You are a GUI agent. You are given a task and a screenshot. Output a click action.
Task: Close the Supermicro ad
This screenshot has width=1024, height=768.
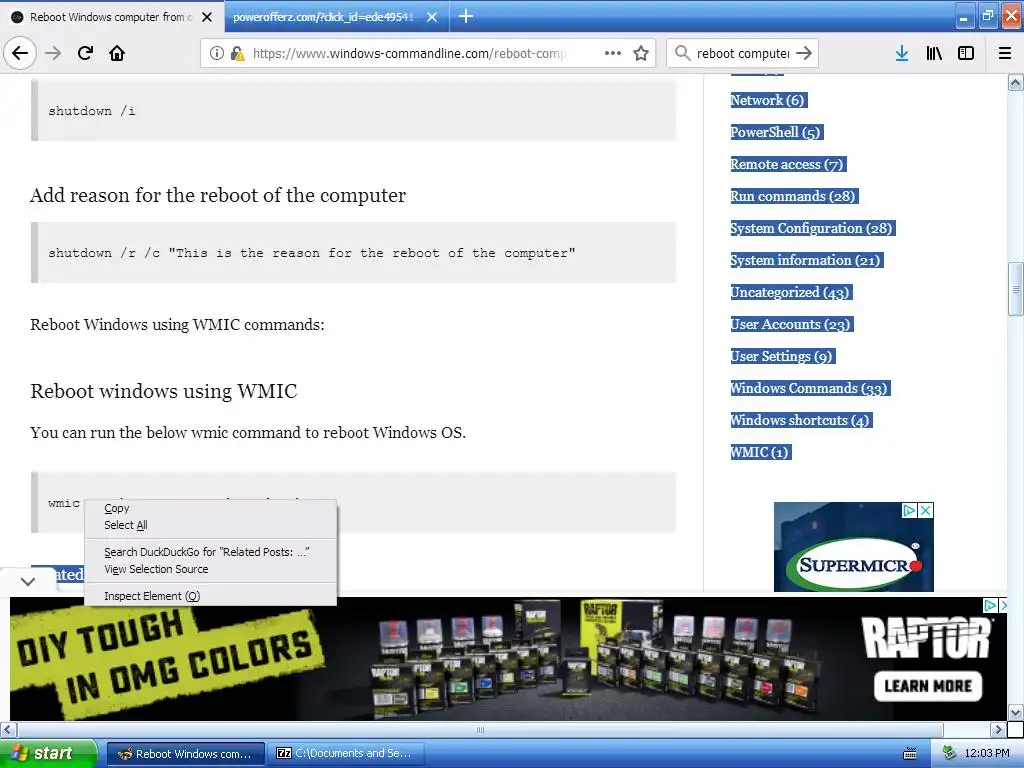[x=925, y=510]
